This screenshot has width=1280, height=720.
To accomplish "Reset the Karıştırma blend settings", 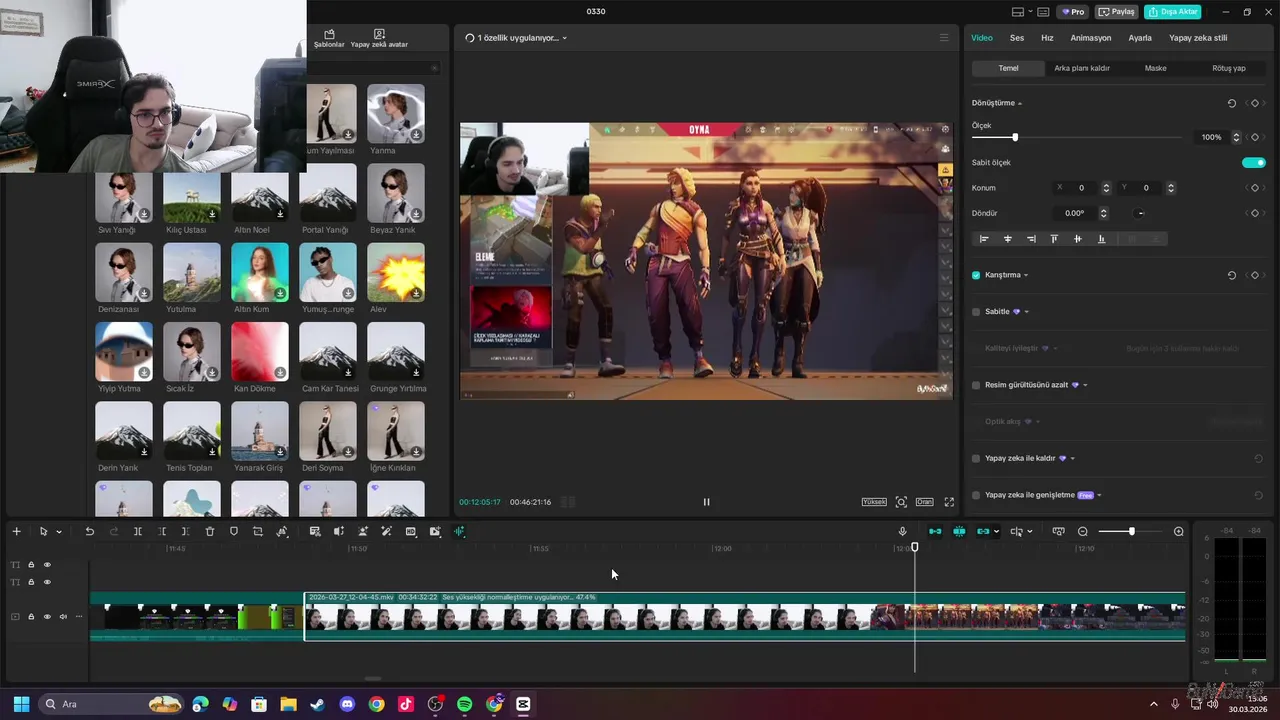I will [x=1232, y=275].
